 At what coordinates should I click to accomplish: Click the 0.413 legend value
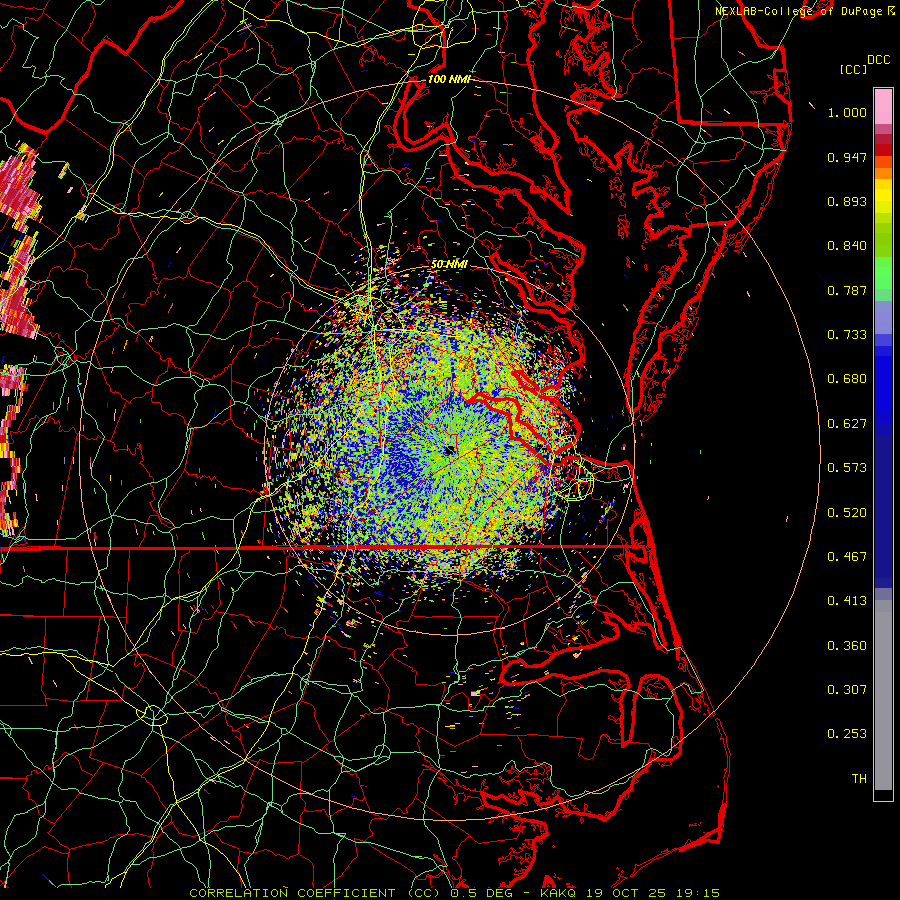[x=847, y=601]
